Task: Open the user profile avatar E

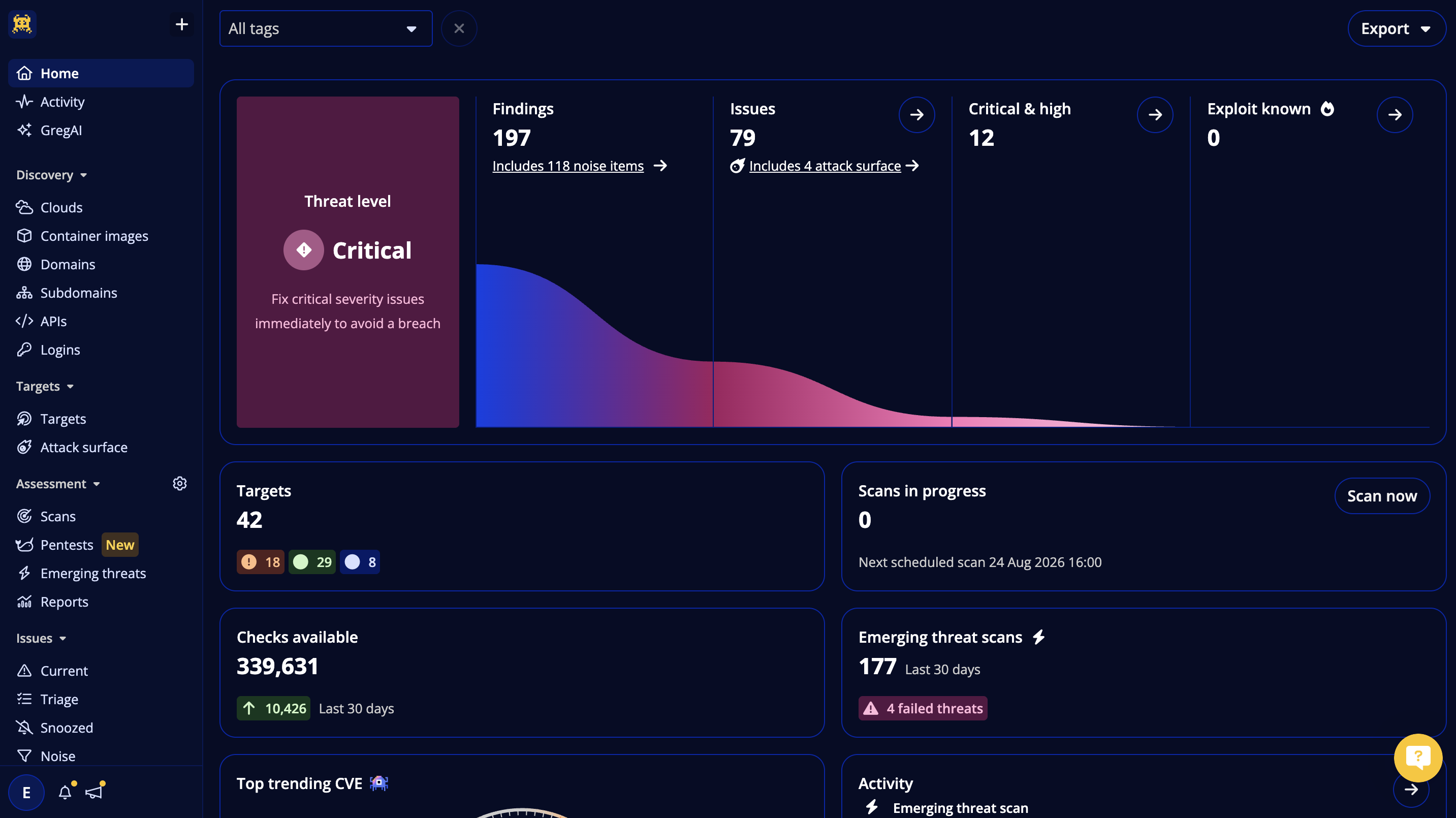Action: (x=26, y=793)
